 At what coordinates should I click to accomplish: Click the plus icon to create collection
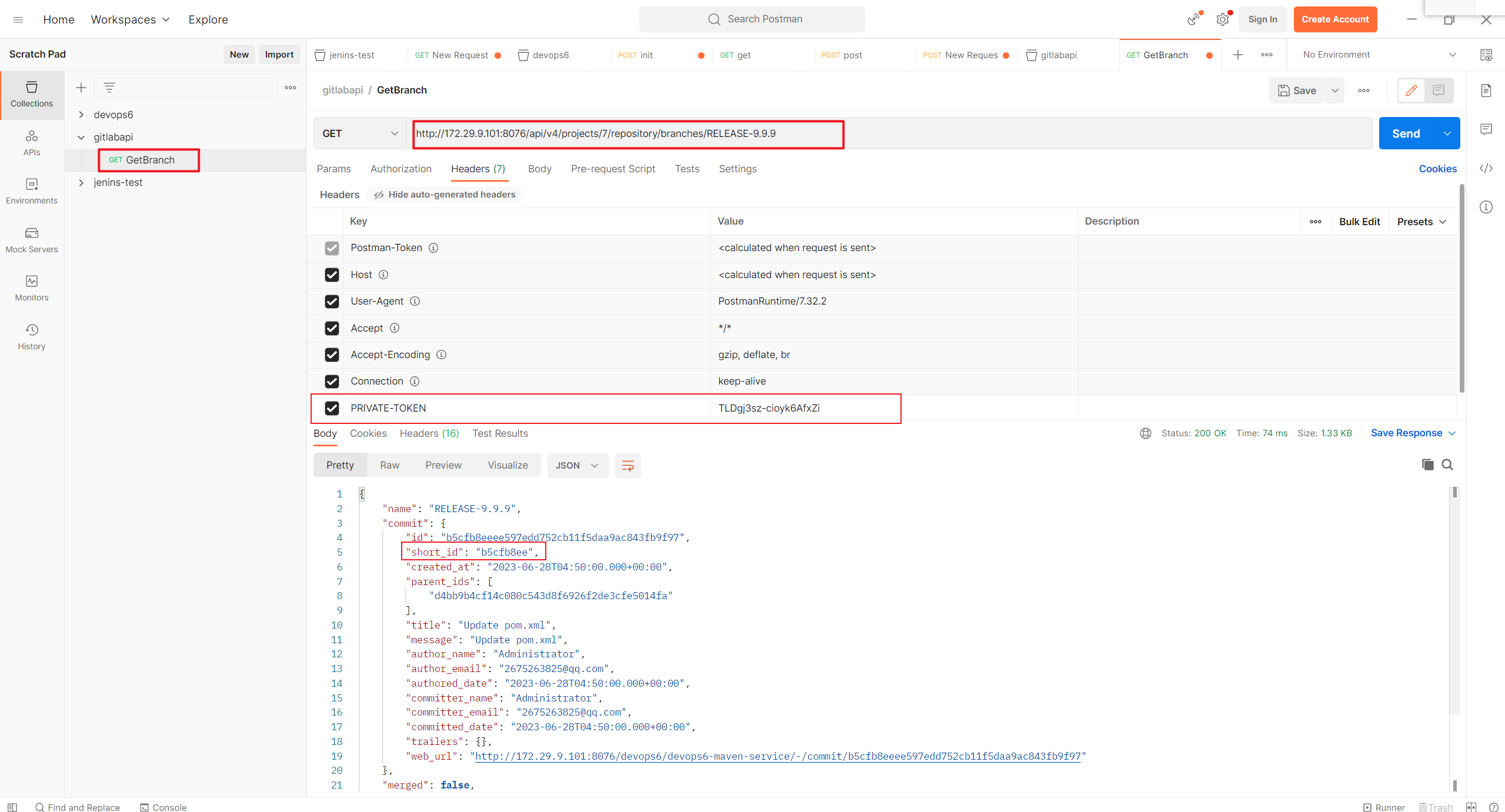point(81,88)
